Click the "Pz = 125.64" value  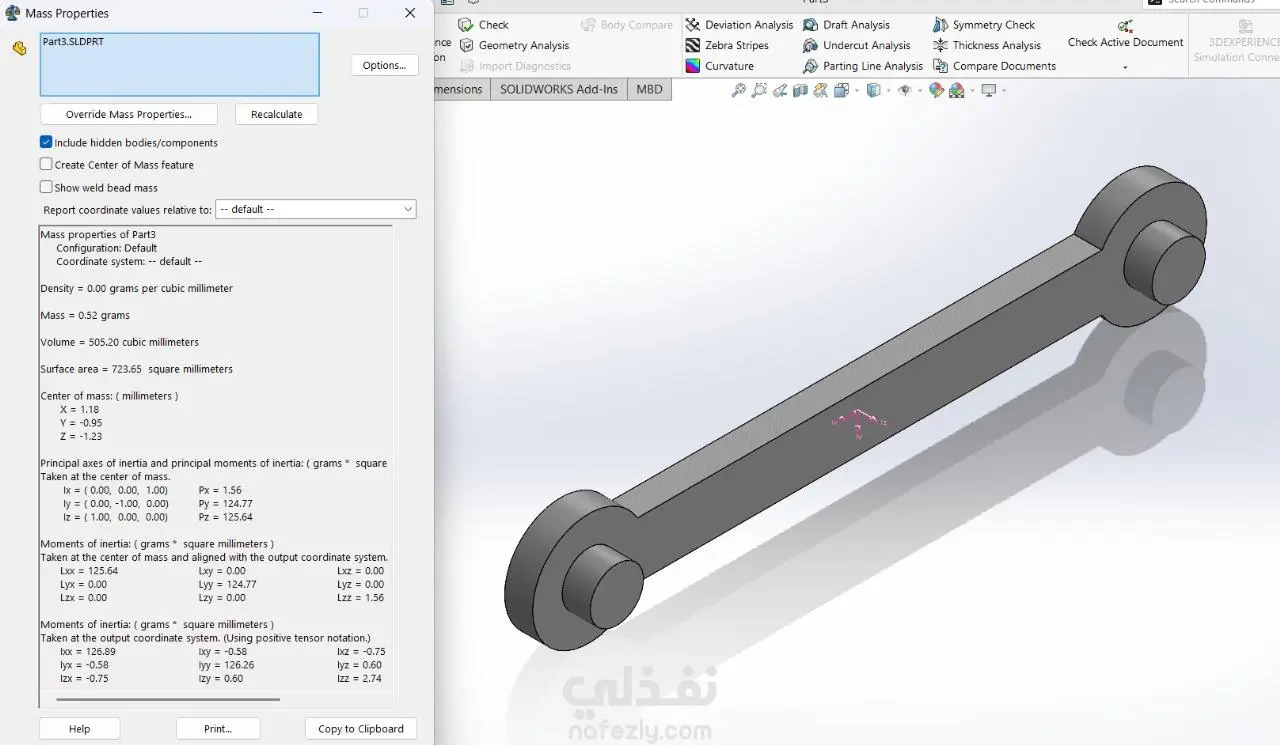[x=226, y=517]
